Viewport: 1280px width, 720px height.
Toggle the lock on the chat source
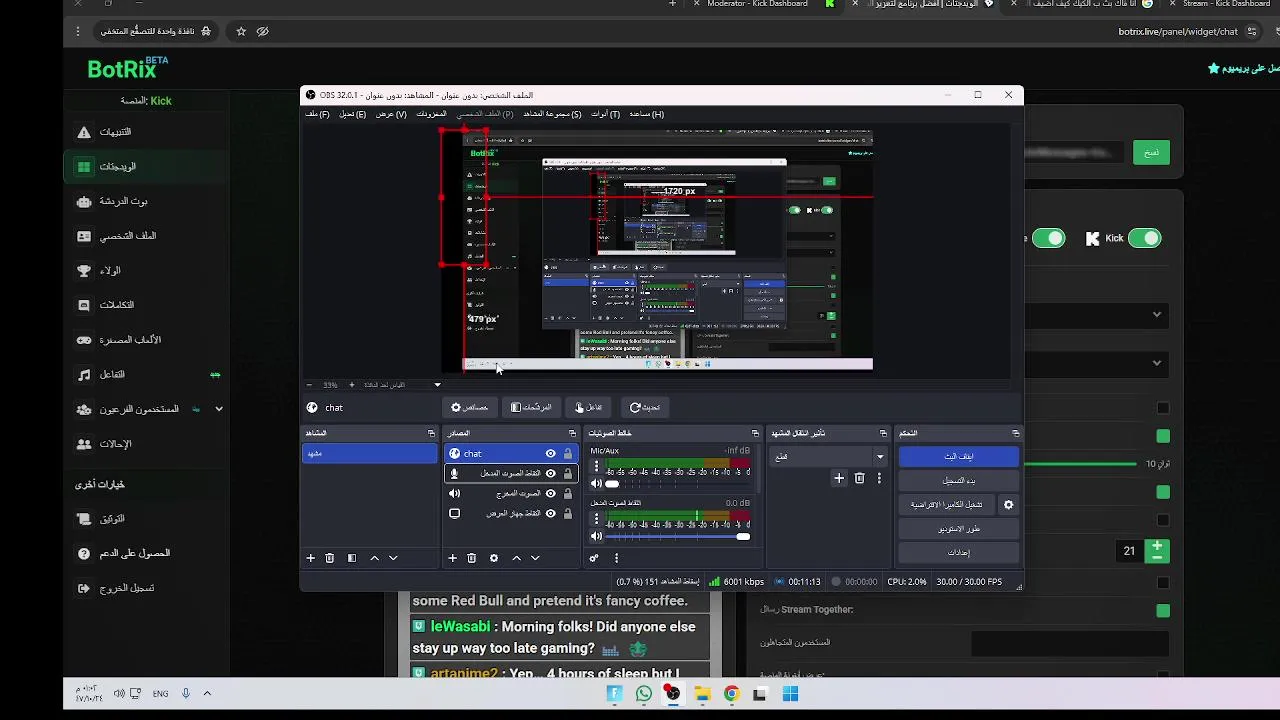tap(568, 454)
